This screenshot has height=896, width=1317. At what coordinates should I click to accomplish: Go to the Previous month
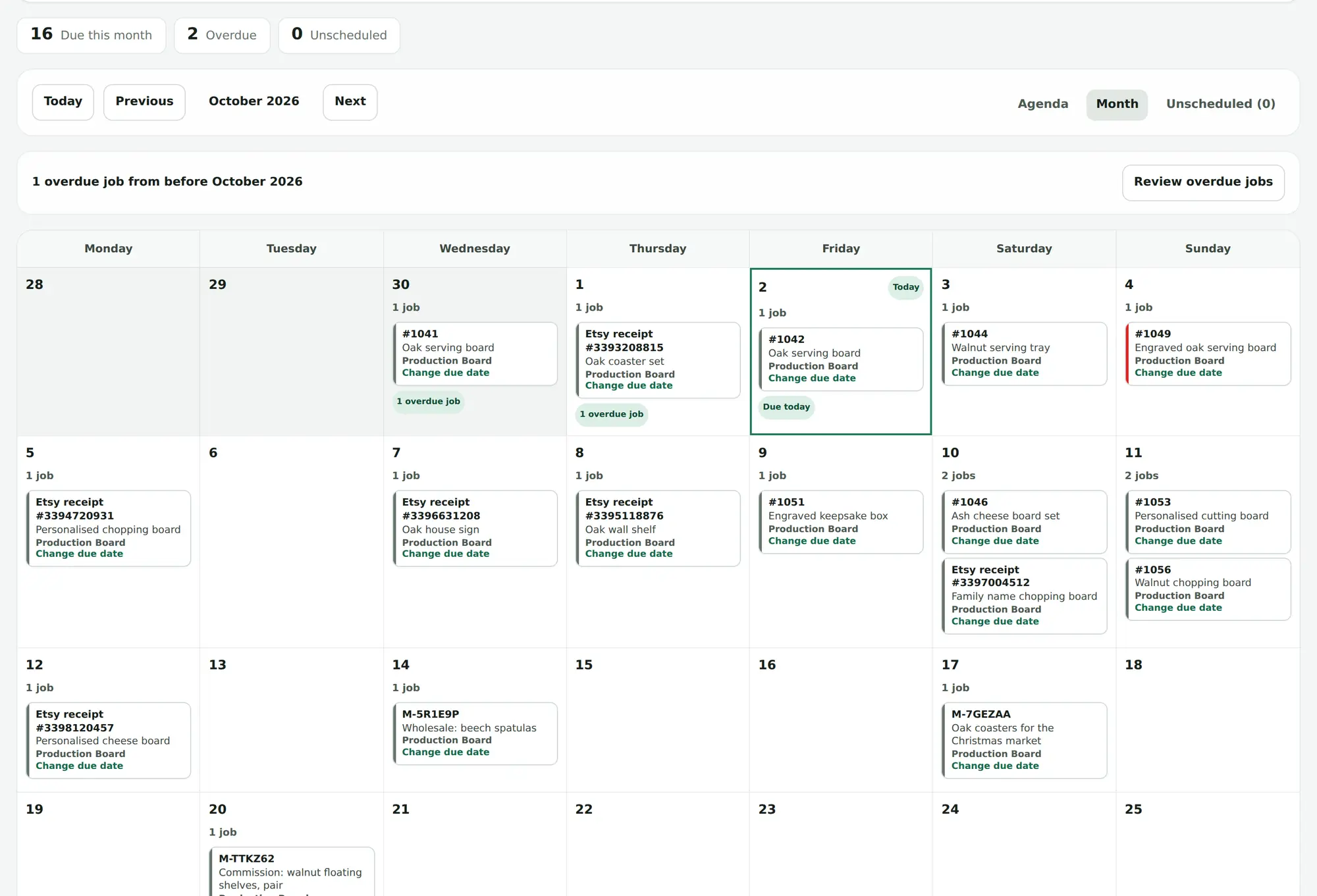(144, 102)
